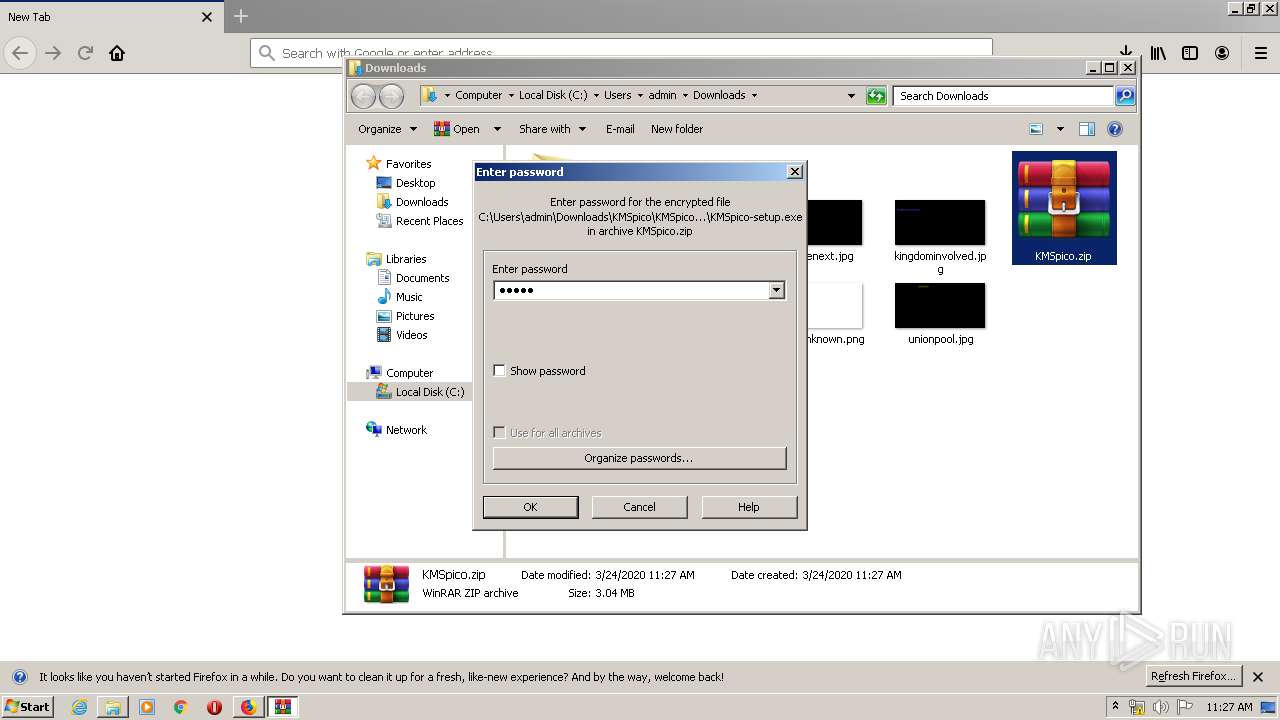Click Help in password dialog
Screen dimensions: 1280x720
(749, 507)
